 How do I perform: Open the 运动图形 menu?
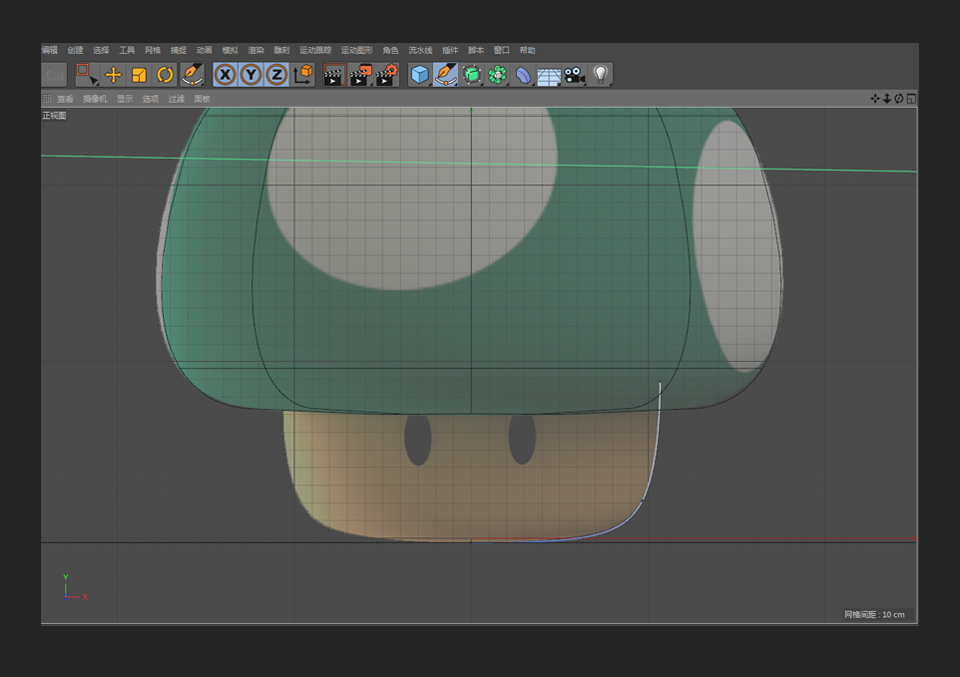356,50
